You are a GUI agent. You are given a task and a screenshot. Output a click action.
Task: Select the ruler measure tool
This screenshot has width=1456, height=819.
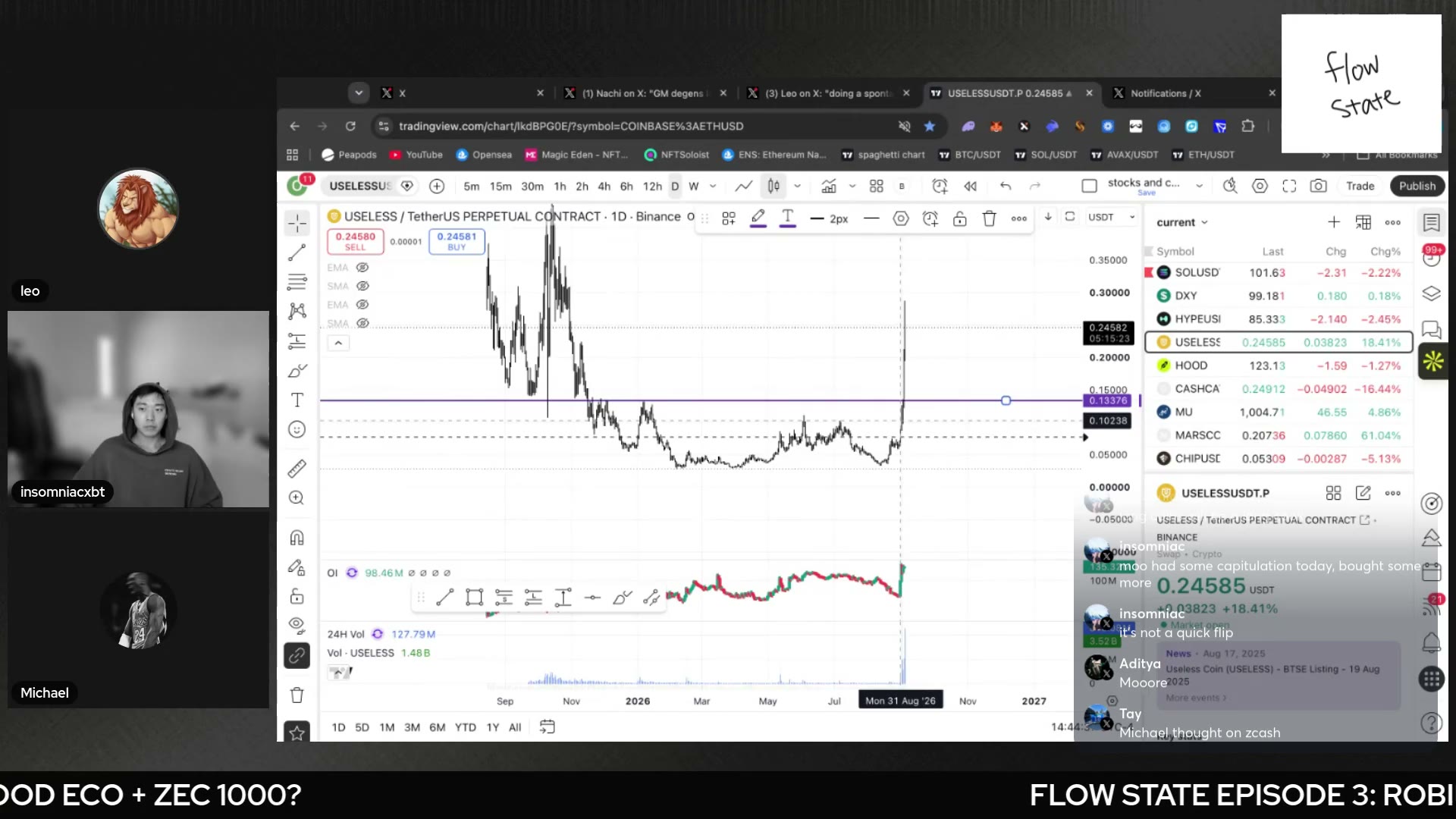[x=297, y=469]
